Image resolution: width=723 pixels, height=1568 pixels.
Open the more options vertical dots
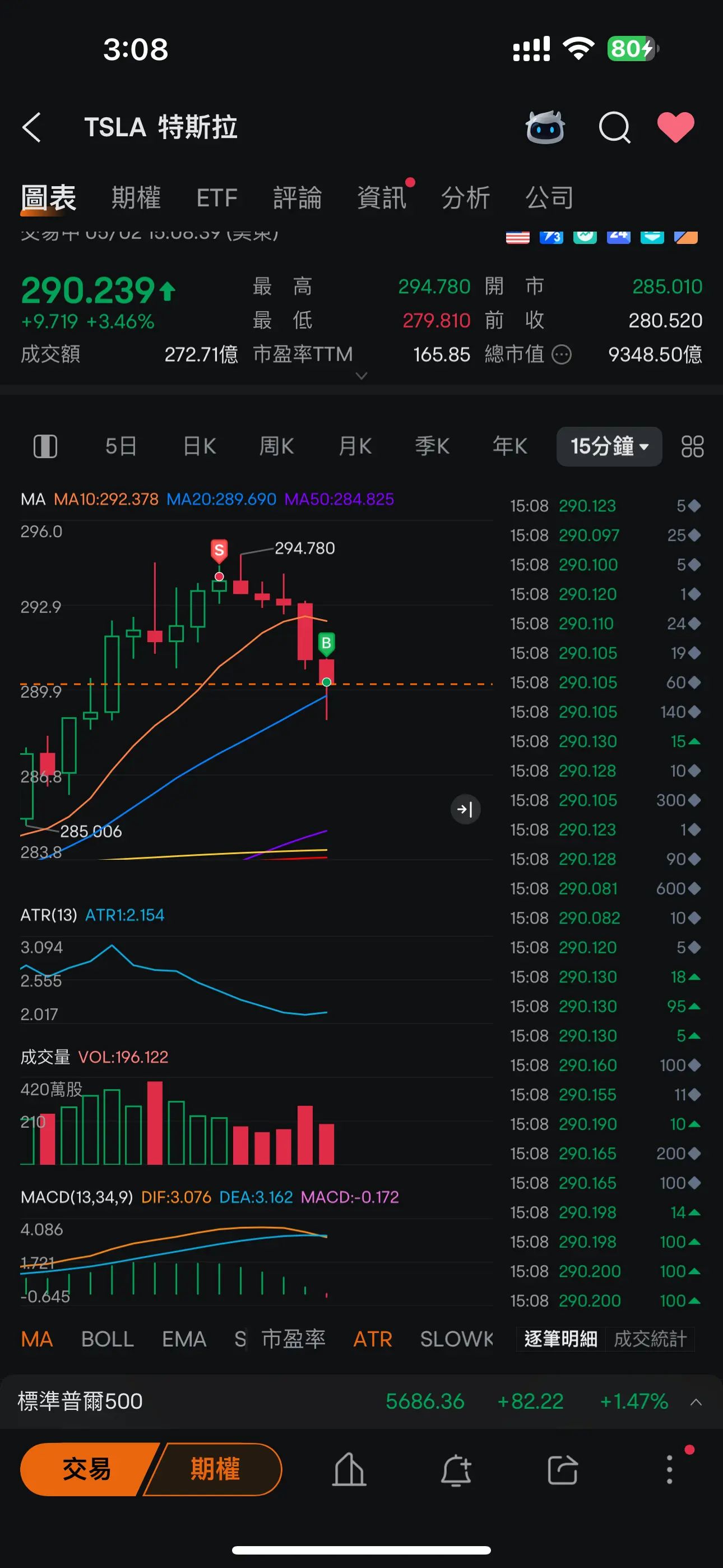point(669,1470)
